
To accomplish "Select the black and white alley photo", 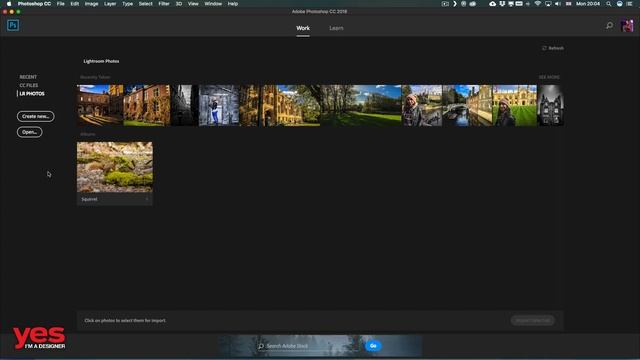I will [184, 105].
